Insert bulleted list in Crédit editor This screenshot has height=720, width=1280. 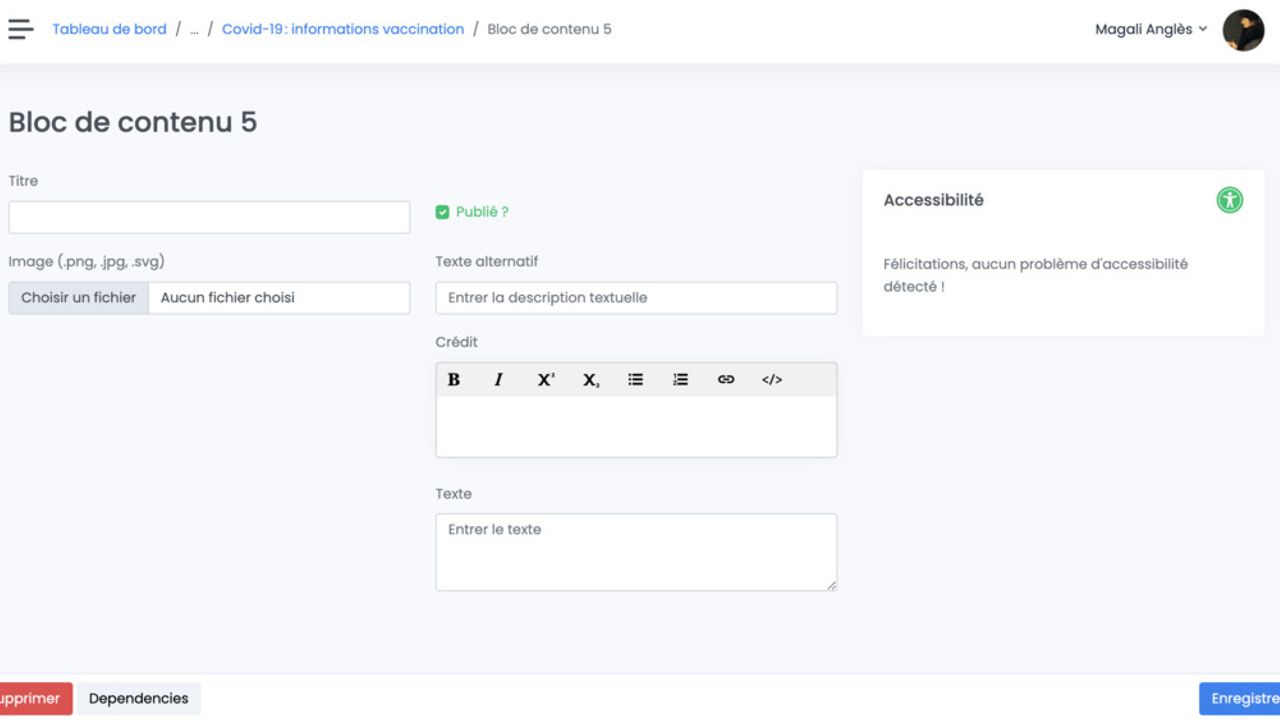[x=635, y=380]
